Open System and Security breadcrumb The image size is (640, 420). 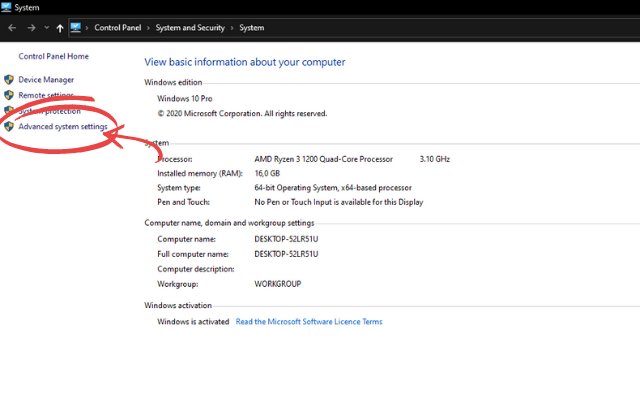(190, 28)
